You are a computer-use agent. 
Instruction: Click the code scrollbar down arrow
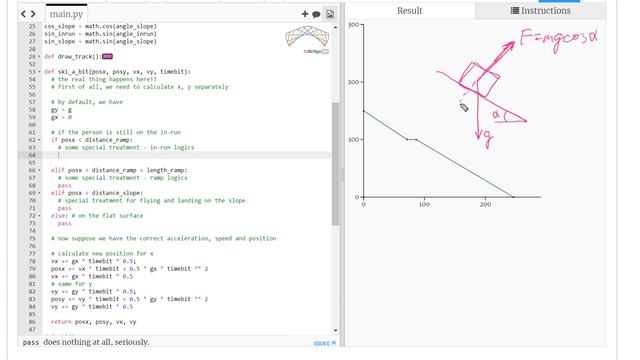[x=336, y=330]
